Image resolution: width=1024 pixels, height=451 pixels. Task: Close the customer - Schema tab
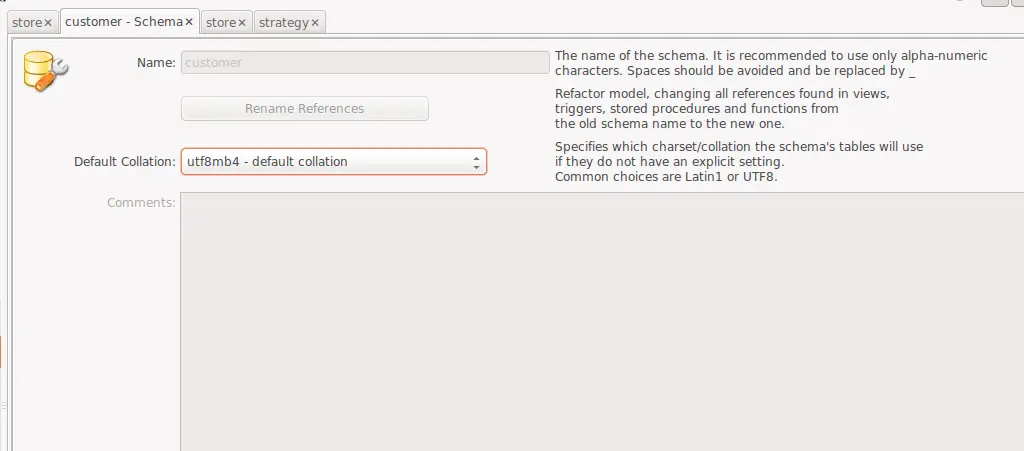[x=188, y=21]
